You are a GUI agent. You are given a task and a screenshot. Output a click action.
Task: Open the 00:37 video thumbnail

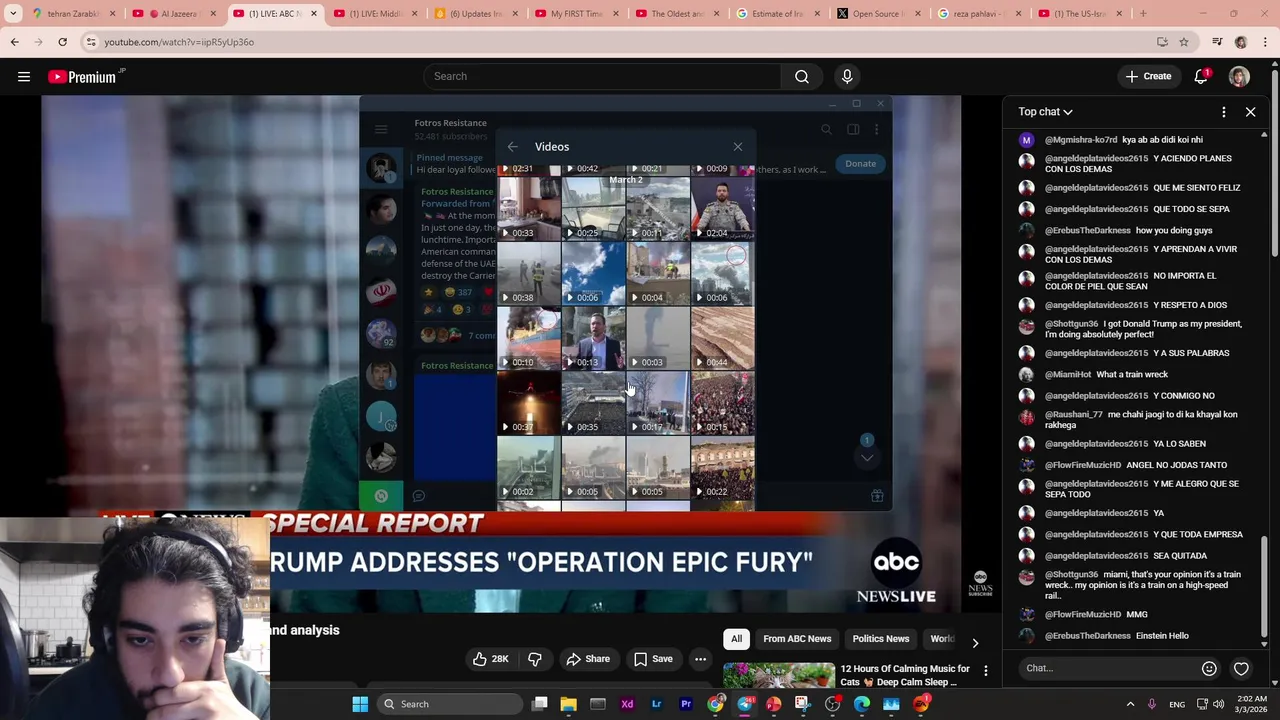[528, 403]
